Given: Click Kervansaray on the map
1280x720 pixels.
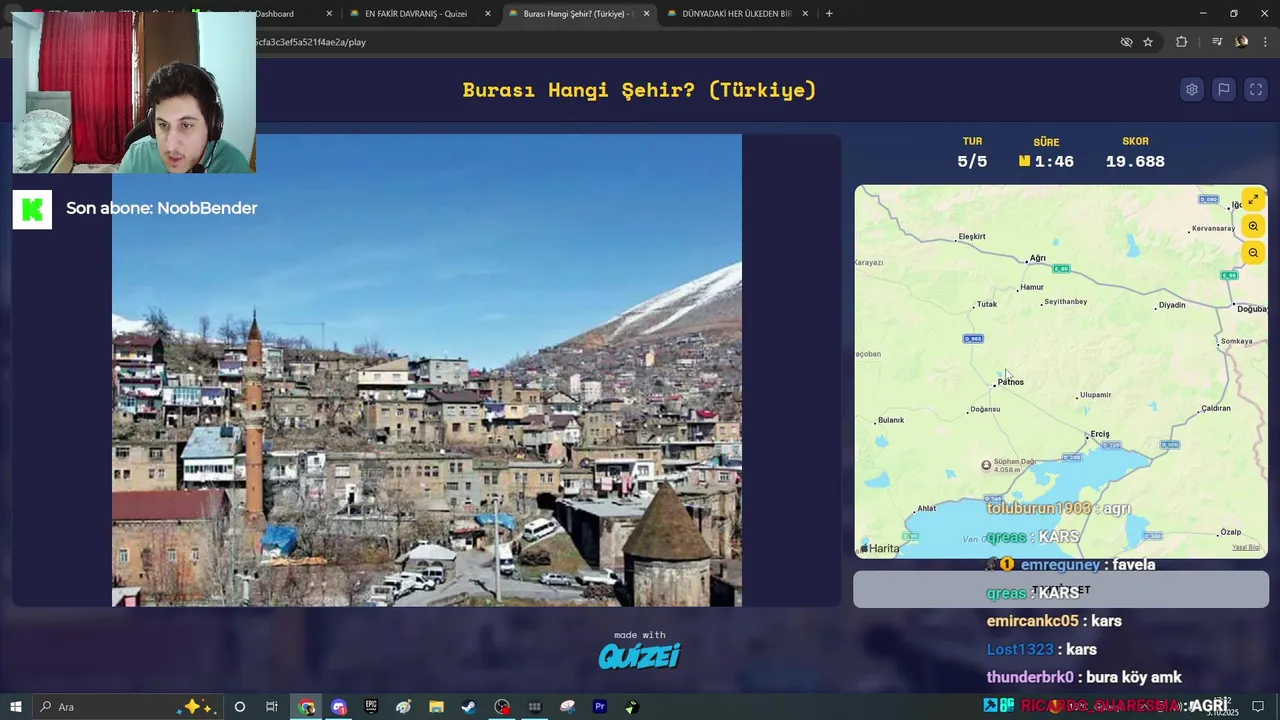Looking at the screenshot, I should pos(1213,229).
